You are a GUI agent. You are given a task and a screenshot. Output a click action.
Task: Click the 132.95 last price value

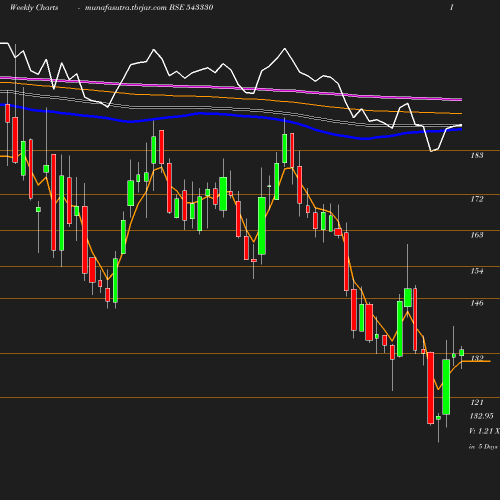pyautogui.click(x=481, y=416)
